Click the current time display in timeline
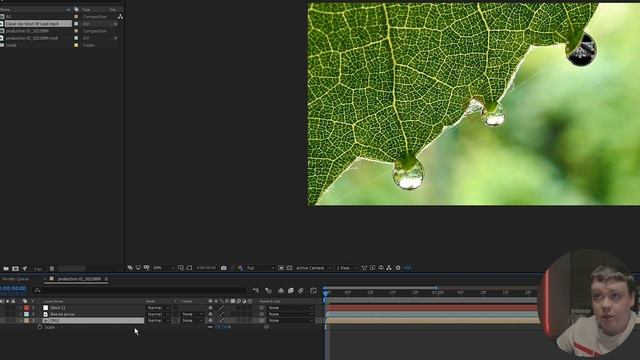This screenshot has height=360, width=640. pyautogui.click(x=13, y=289)
